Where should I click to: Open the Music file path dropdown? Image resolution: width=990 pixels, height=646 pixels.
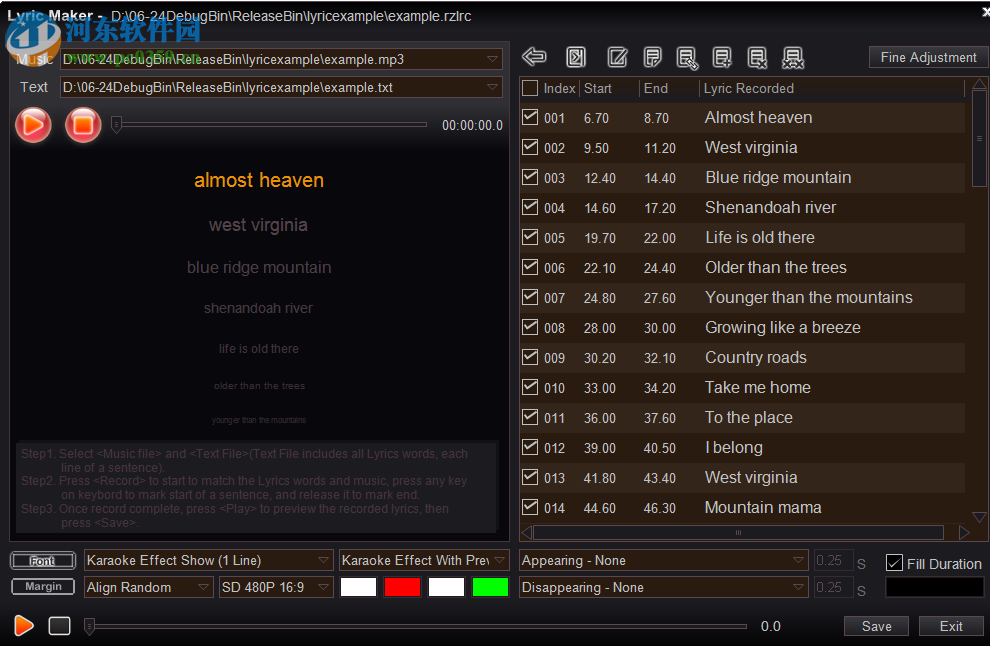(x=492, y=59)
